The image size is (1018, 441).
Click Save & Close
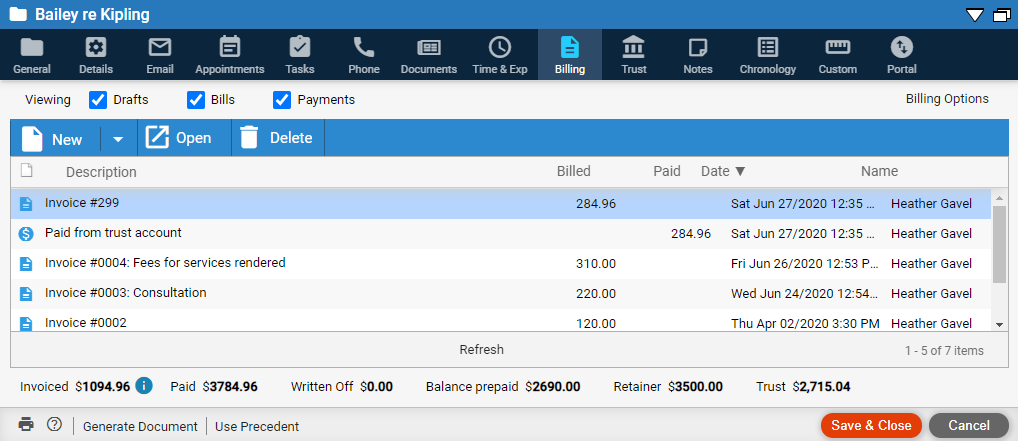[x=871, y=425]
